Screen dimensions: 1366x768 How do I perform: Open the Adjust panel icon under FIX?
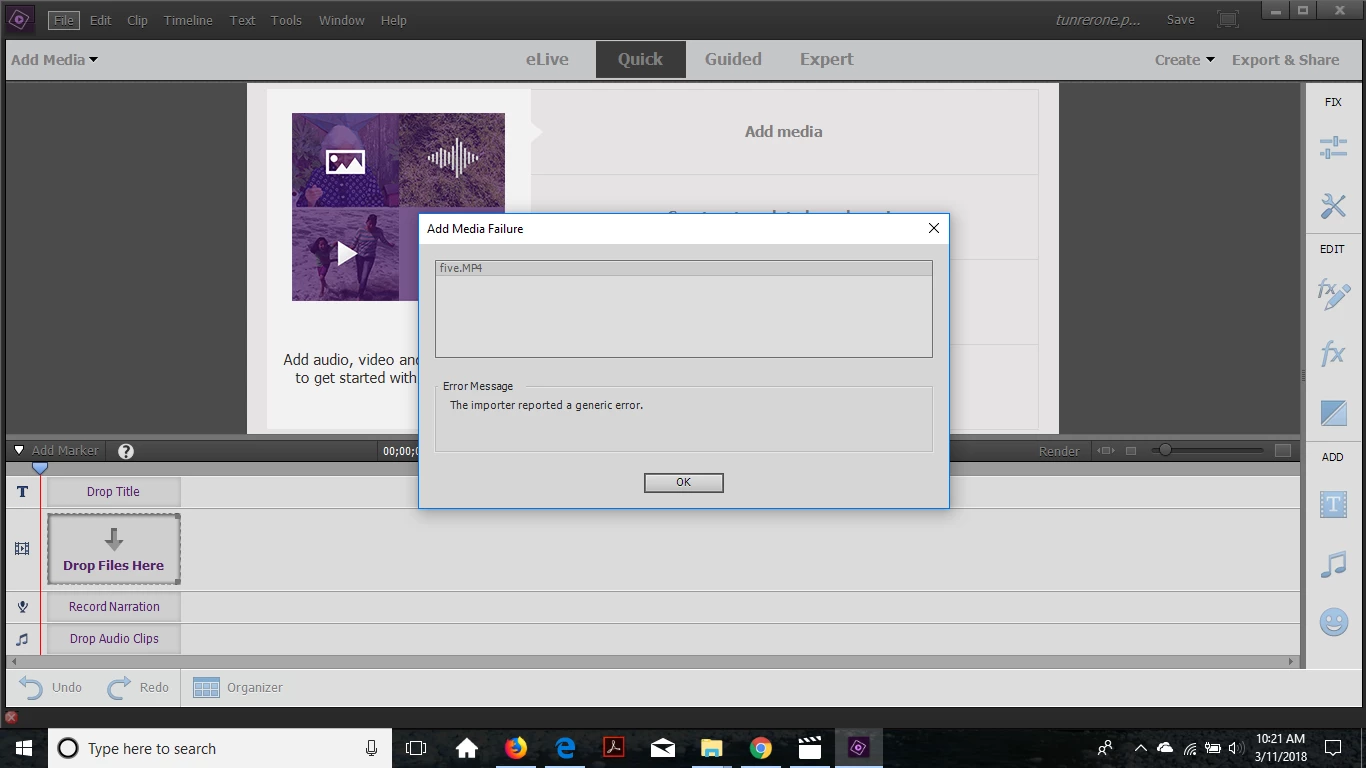[x=1333, y=147]
